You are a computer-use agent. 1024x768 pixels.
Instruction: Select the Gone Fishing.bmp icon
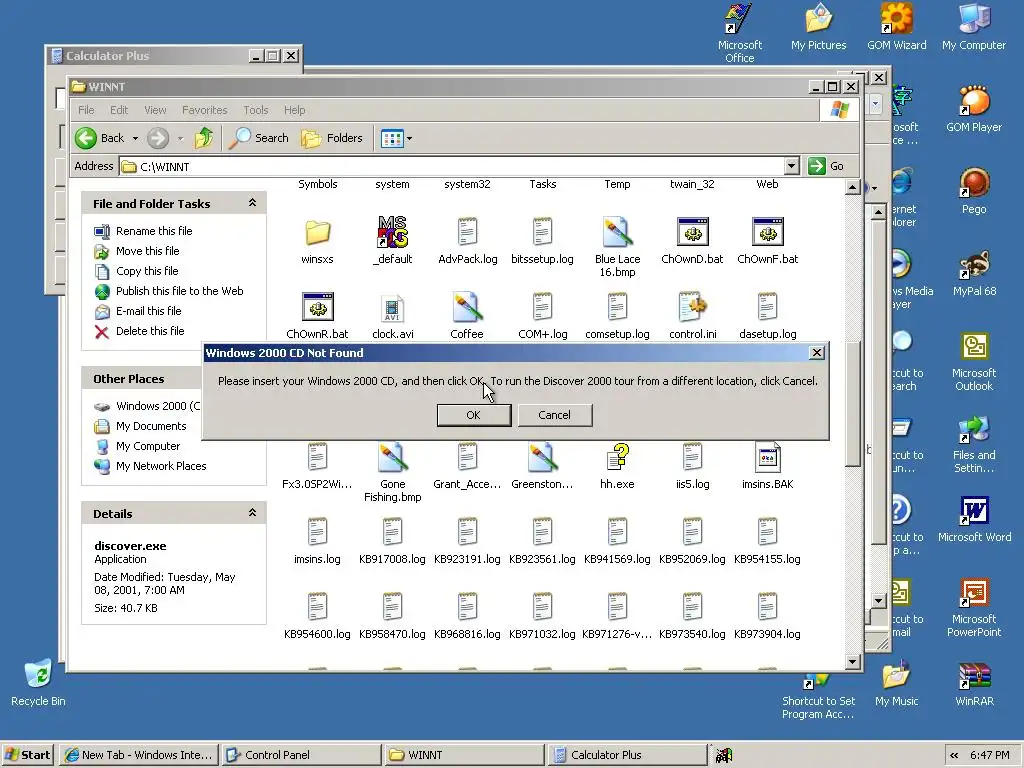pyautogui.click(x=392, y=457)
